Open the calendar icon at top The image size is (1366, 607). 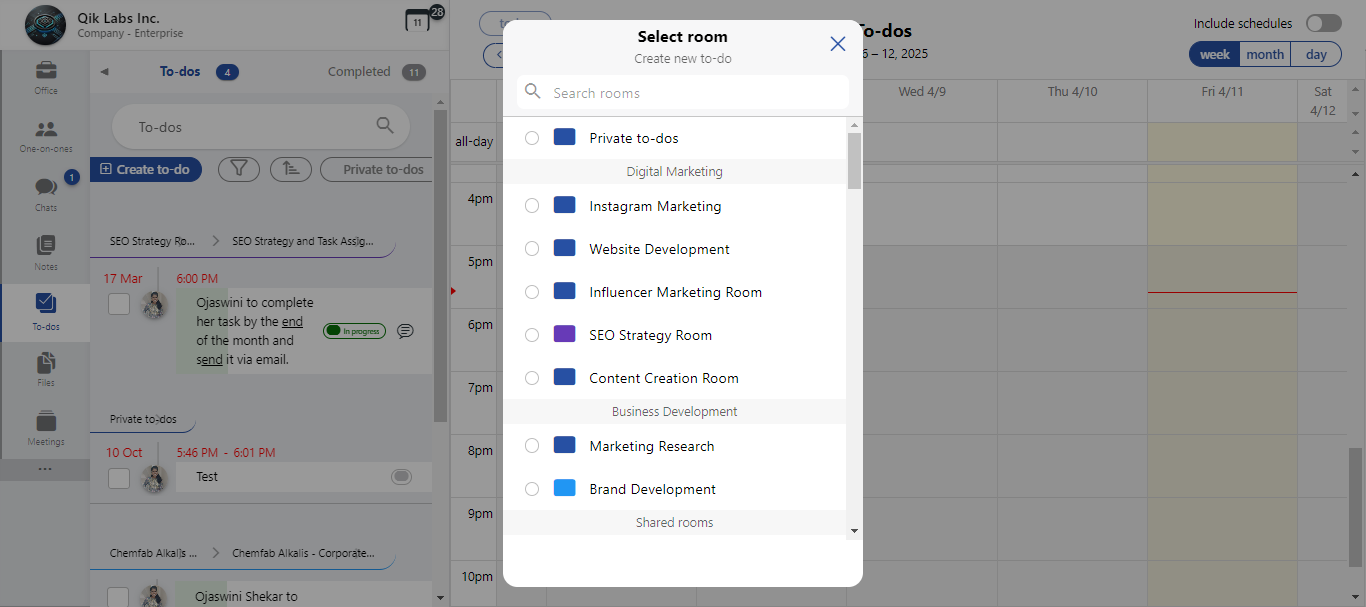point(417,21)
